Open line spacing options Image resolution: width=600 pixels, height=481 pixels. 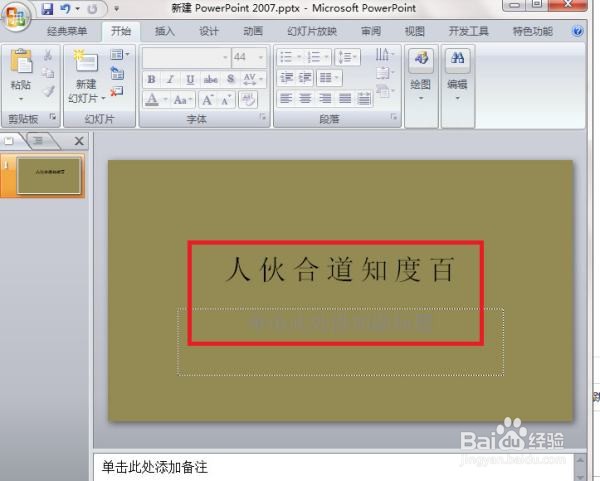(347, 57)
